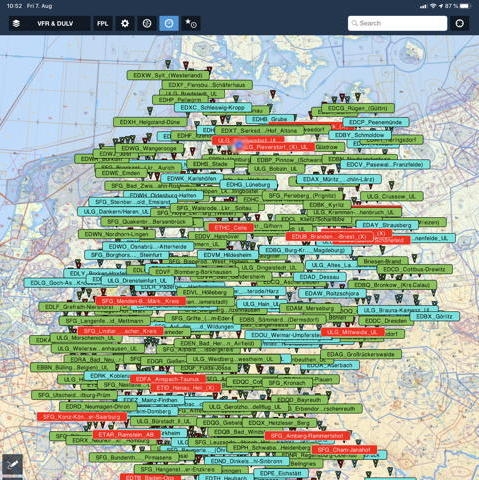Select the EDWK Karlshöfen label
This screenshot has width=479, height=480.
(192, 179)
